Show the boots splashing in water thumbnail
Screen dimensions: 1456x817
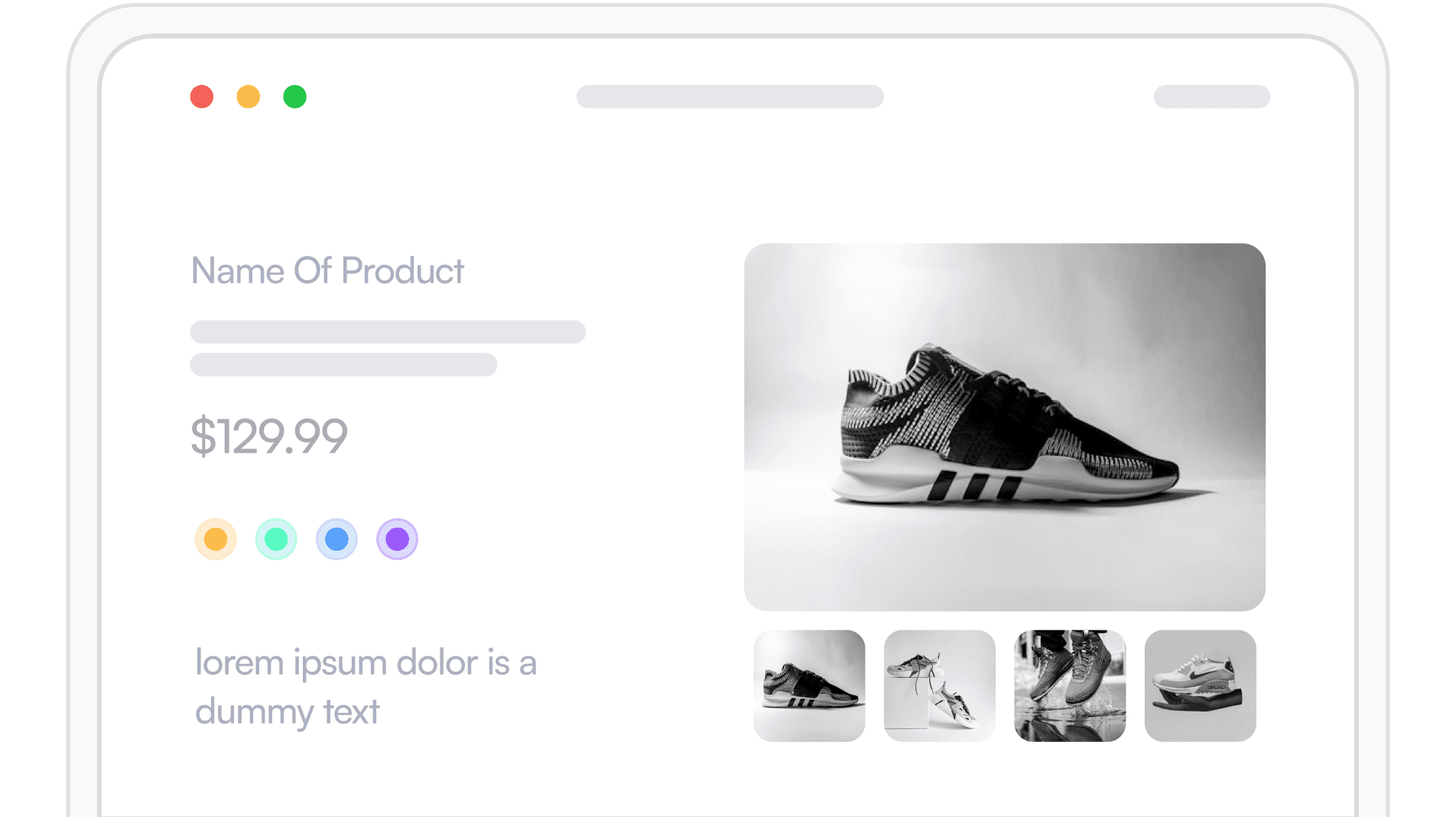pos(1070,685)
